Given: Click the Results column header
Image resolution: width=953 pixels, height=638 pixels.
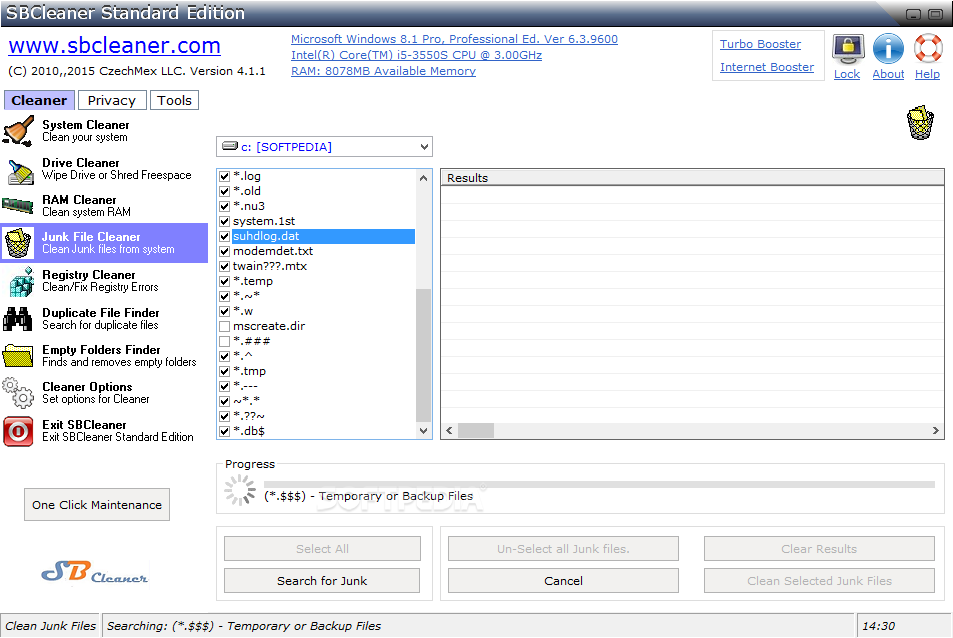Looking at the screenshot, I should coord(692,178).
